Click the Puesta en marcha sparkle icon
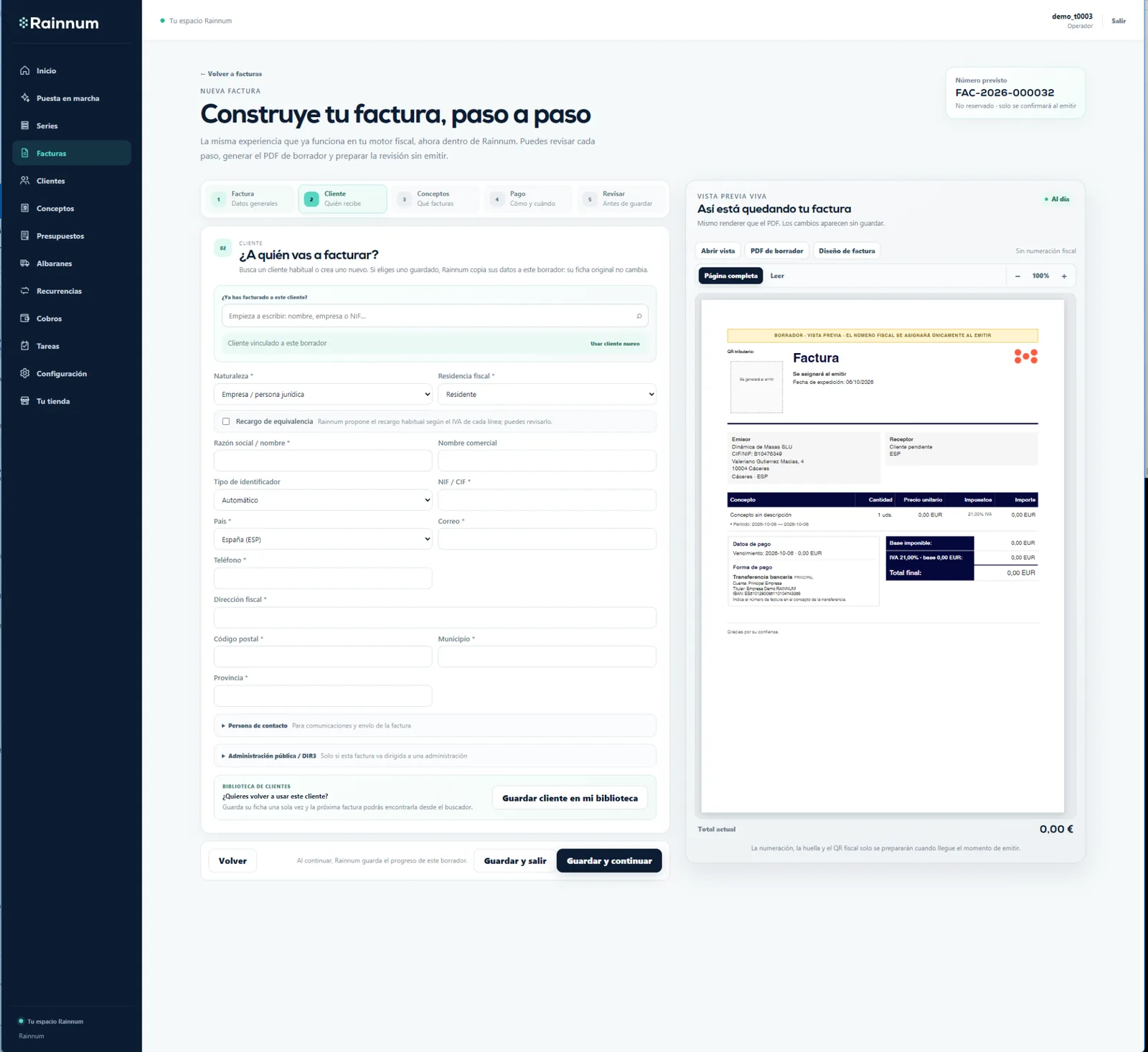Image resolution: width=1148 pixels, height=1052 pixels. (25, 98)
